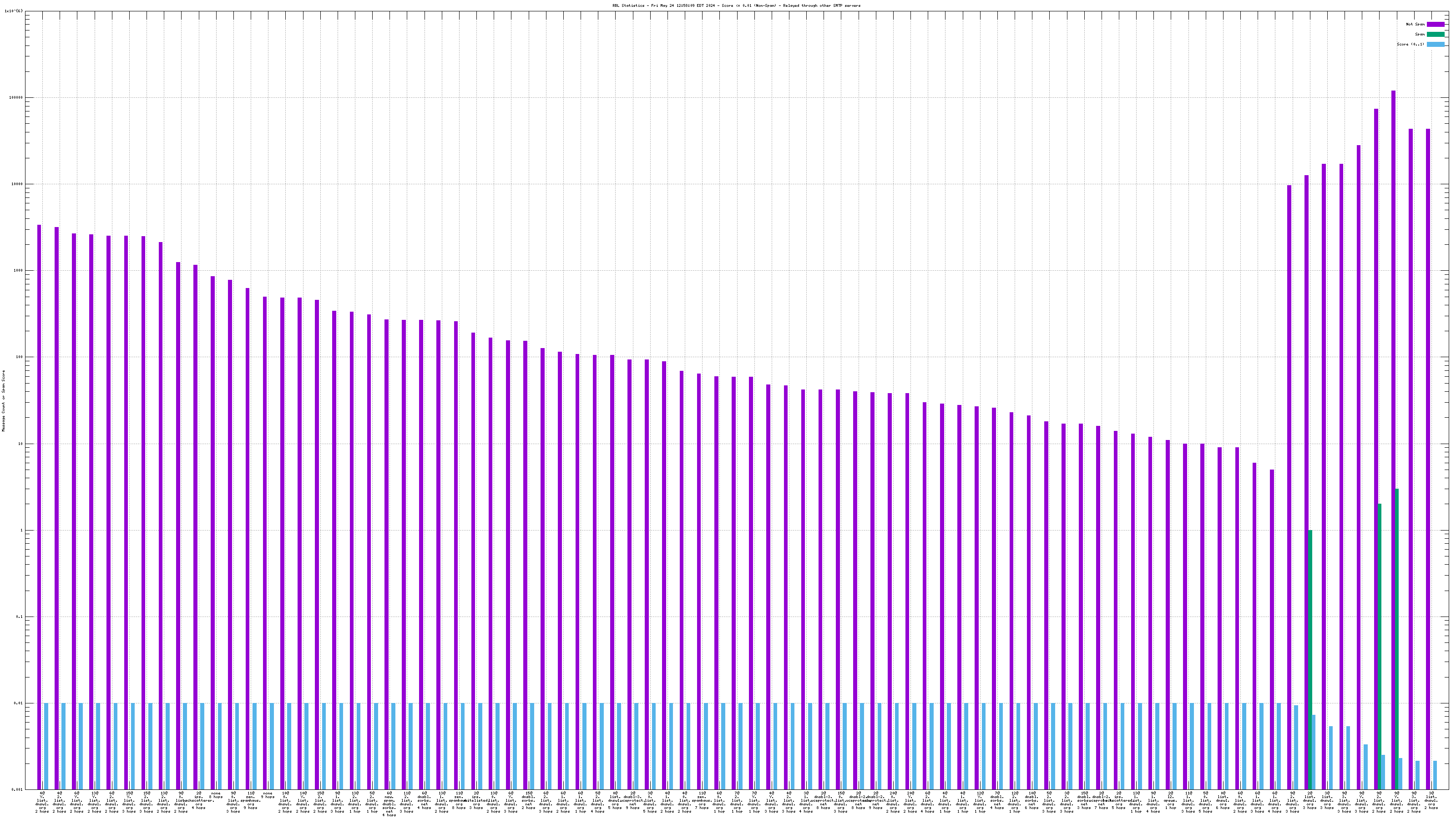
Task: Click the '2@ ips.backscatterer.org 4 hops' label
Action: click(x=198, y=800)
